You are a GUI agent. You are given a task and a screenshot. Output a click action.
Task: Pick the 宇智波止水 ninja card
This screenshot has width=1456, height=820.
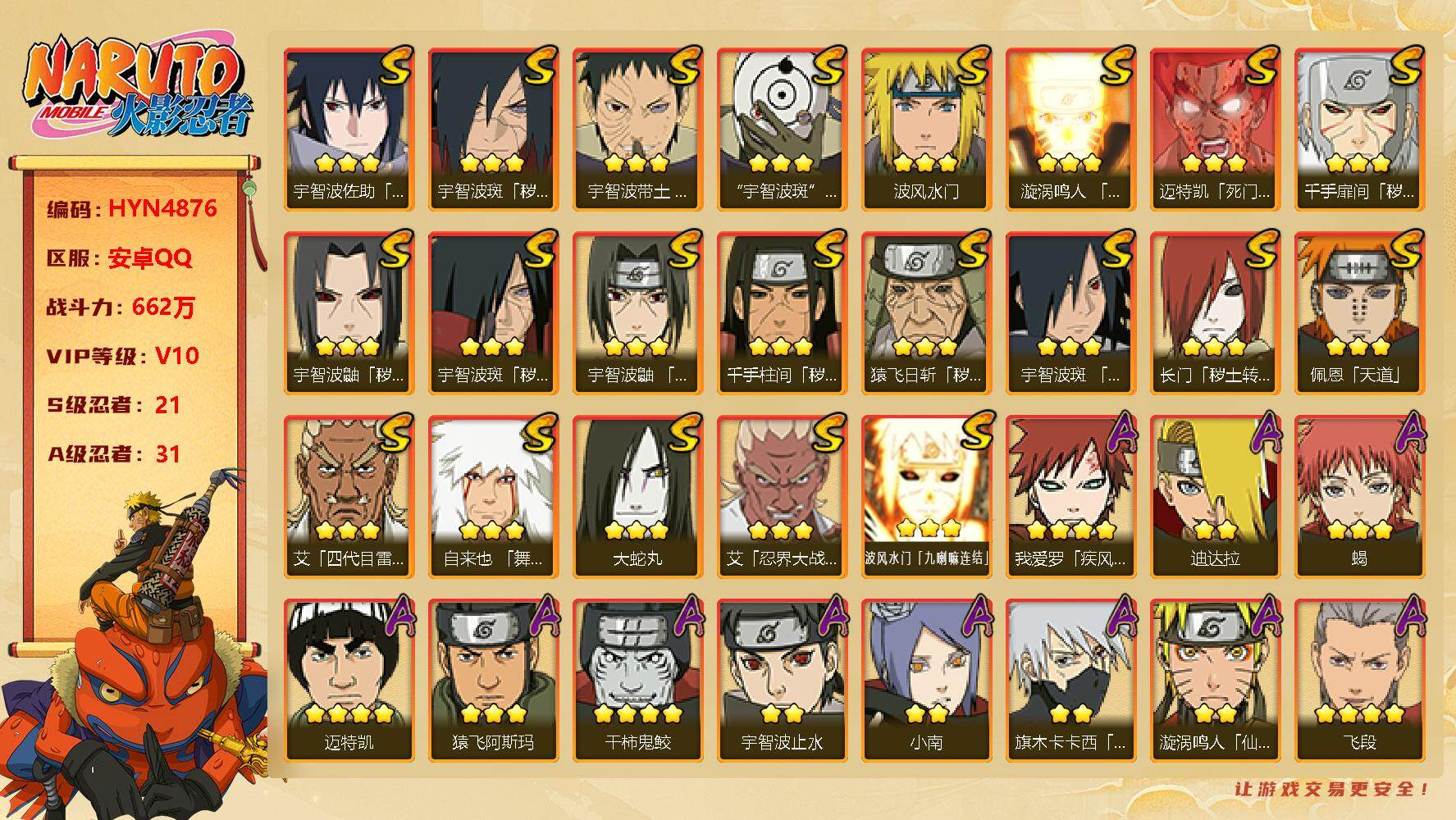pyautogui.click(x=782, y=681)
